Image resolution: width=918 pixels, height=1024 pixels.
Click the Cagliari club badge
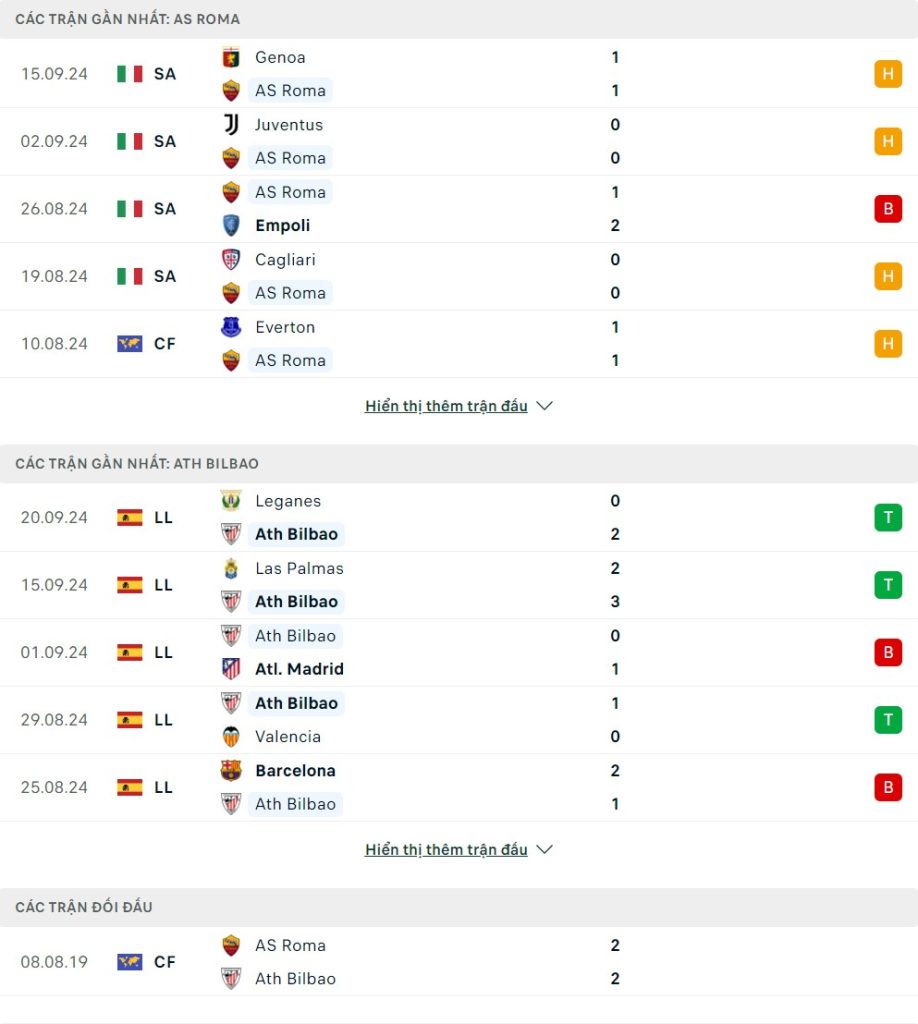(231, 259)
